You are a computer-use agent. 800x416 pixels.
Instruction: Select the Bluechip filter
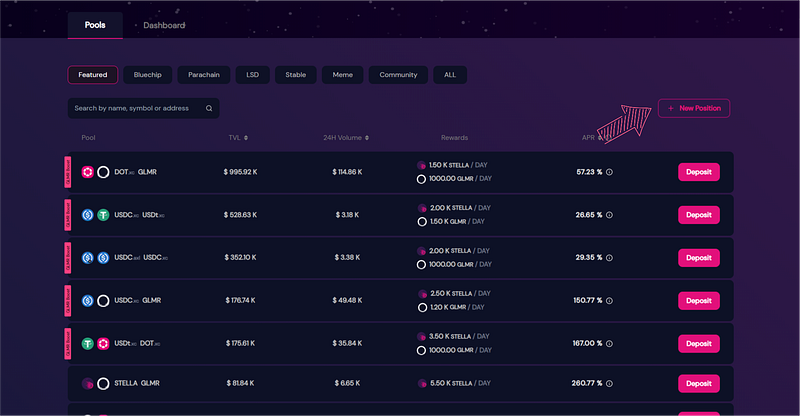(x=147, y=75)
